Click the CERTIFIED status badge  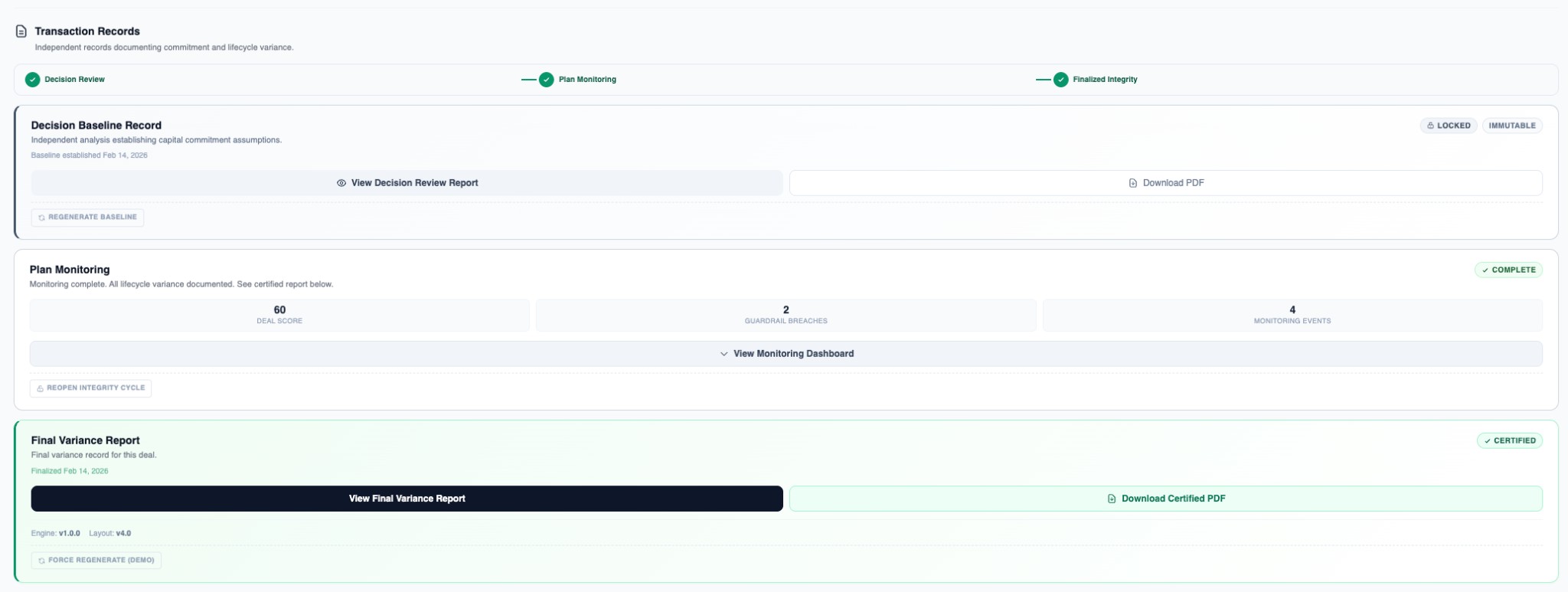click(1509, 441)
